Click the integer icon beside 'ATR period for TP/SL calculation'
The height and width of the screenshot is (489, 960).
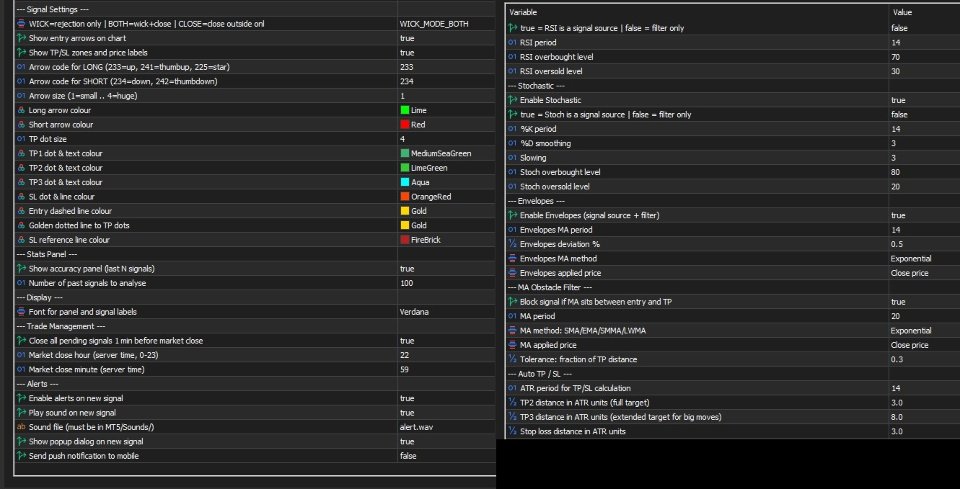click(513, 388)
